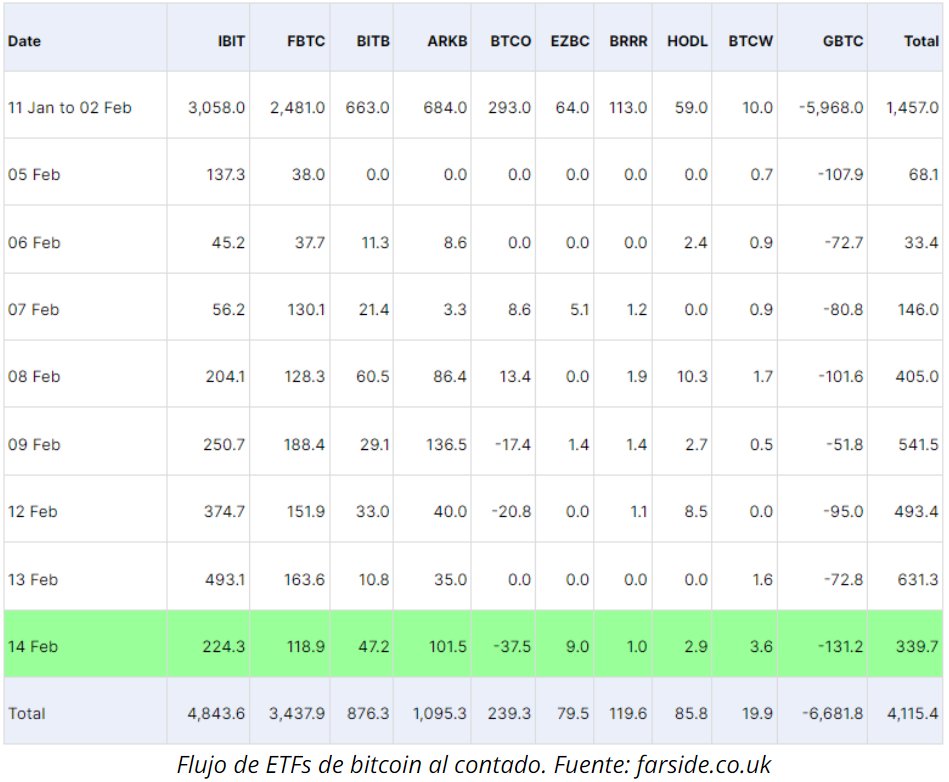The height and width of the screenshot is (782, 949).
Task: Click FBTC value 2,481.0
Action: coord(297,108)
